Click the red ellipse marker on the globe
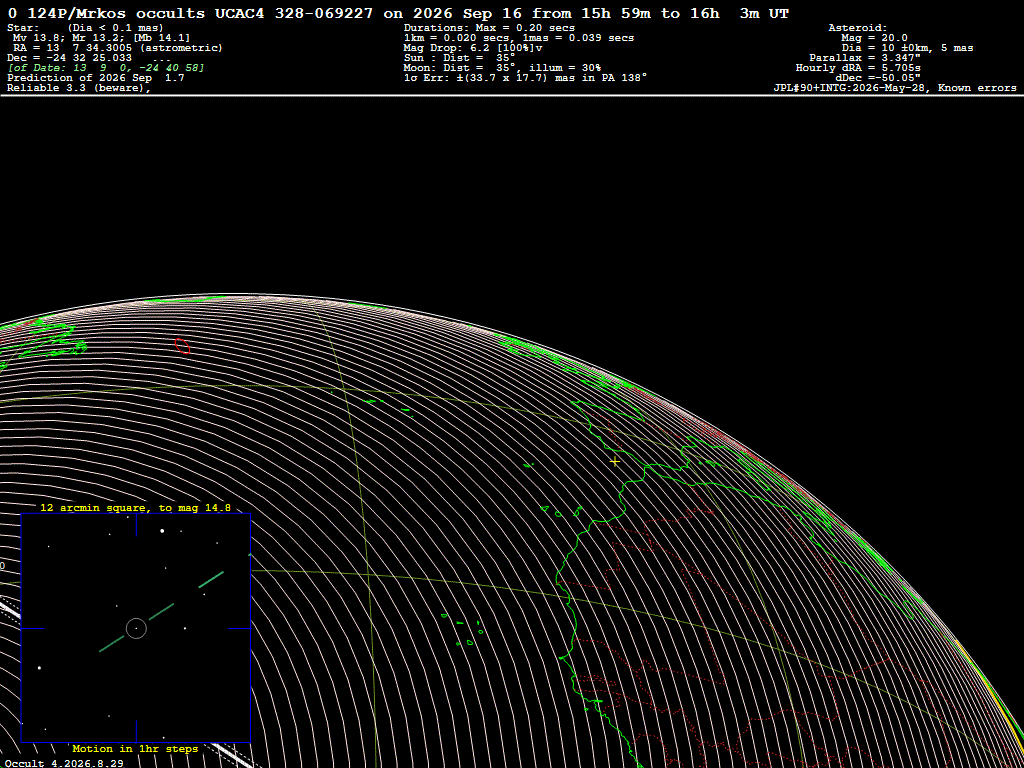 [183, 346]
